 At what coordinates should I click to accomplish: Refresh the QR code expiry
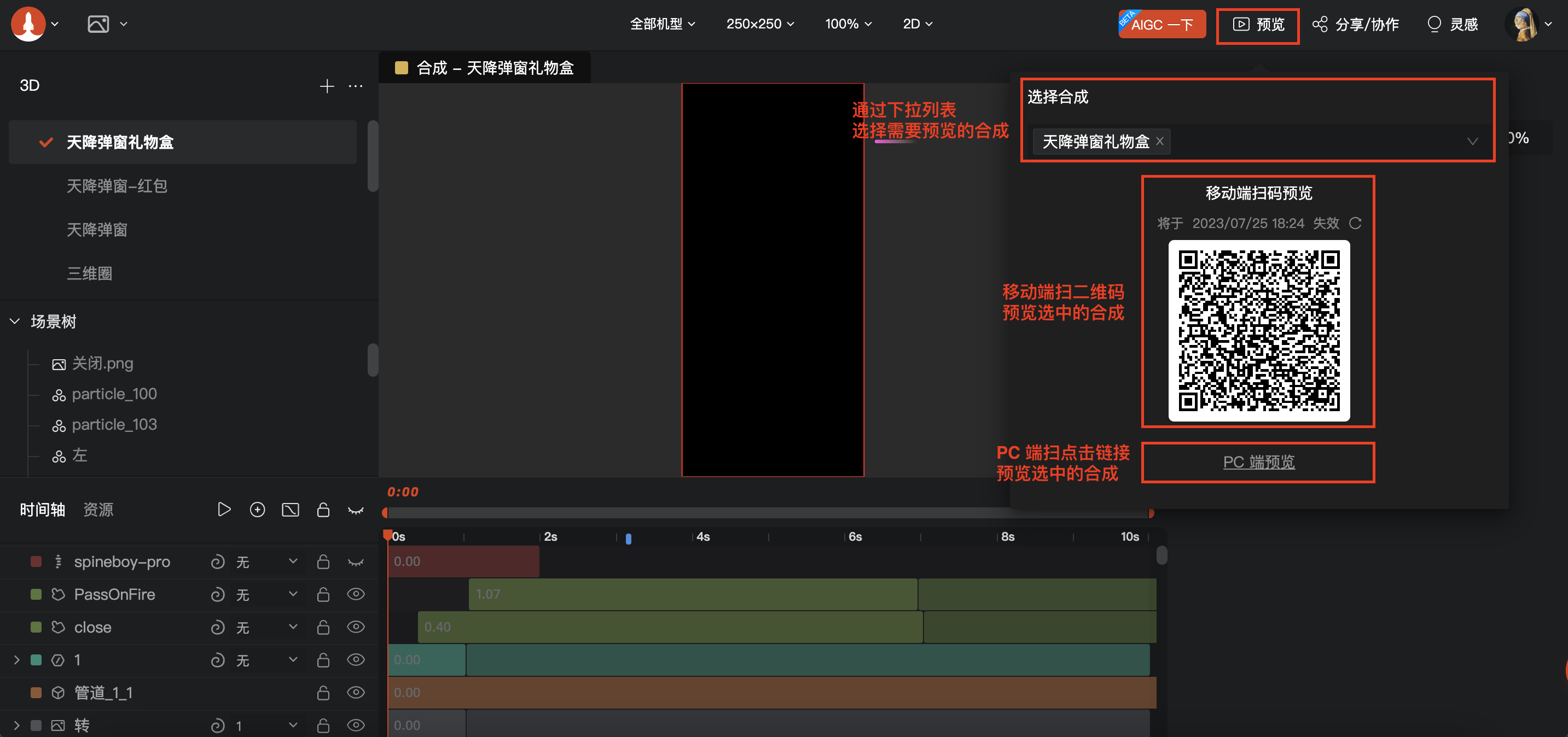coord(1354,223)
